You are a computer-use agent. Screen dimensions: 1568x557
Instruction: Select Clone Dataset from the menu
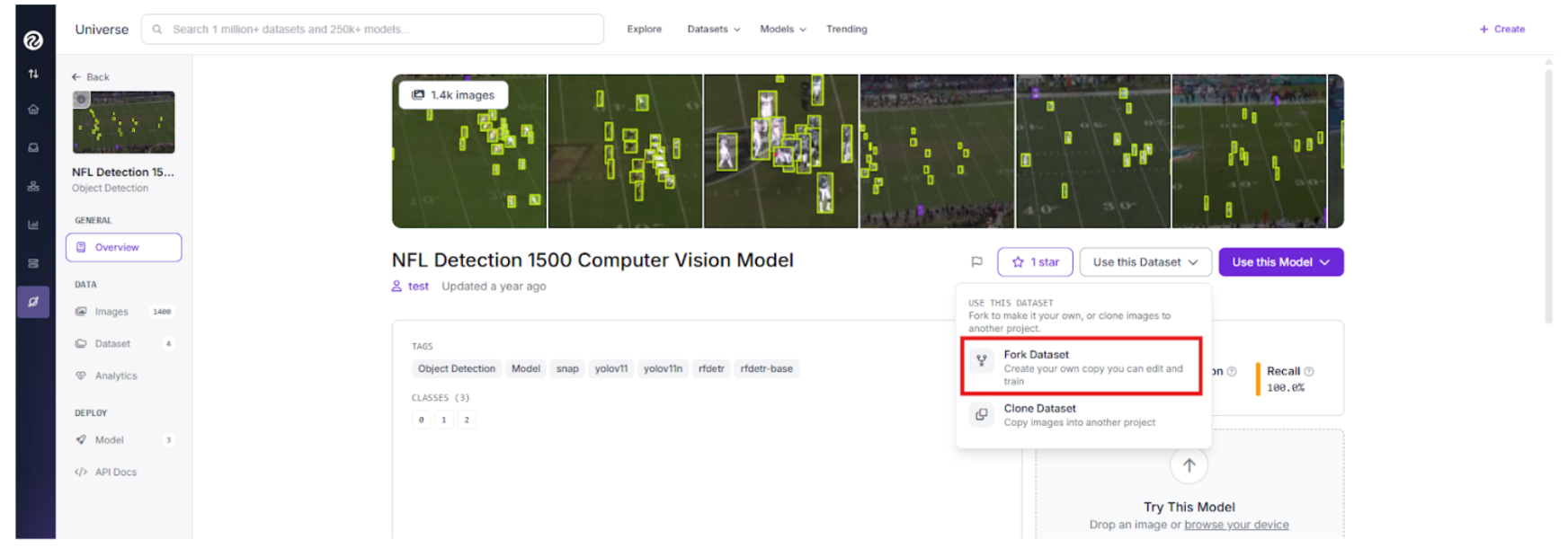1082,415
